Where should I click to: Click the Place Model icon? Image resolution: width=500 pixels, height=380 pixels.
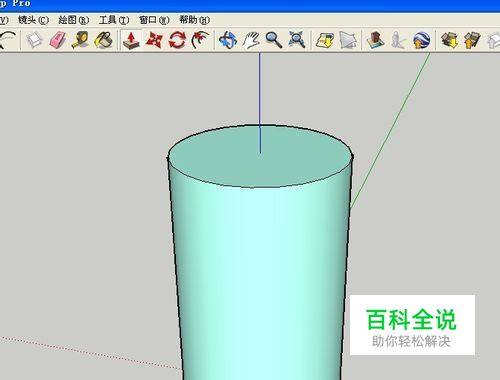pos(375,40)
